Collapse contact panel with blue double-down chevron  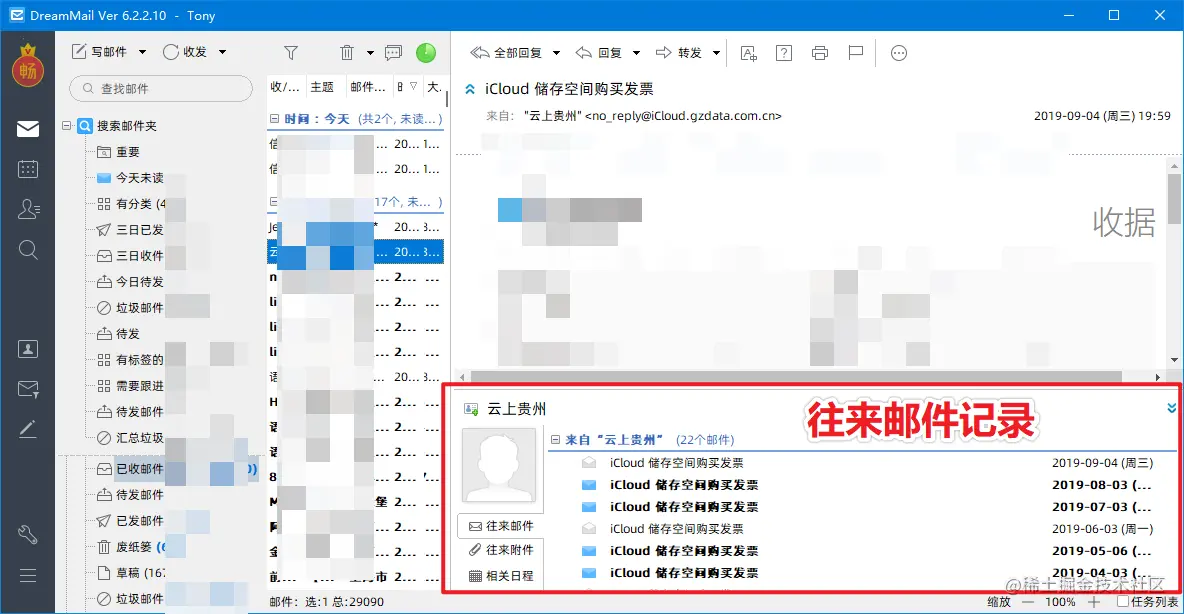point(1172,408)
